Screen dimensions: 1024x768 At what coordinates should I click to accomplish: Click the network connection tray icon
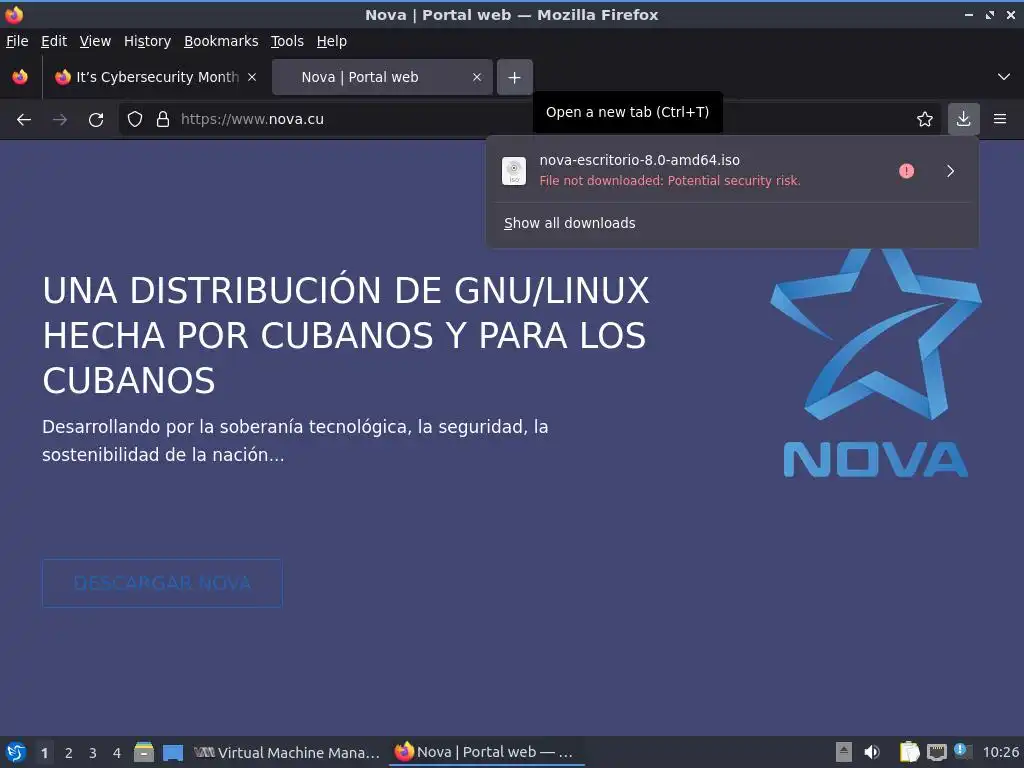tap(936, 752)
